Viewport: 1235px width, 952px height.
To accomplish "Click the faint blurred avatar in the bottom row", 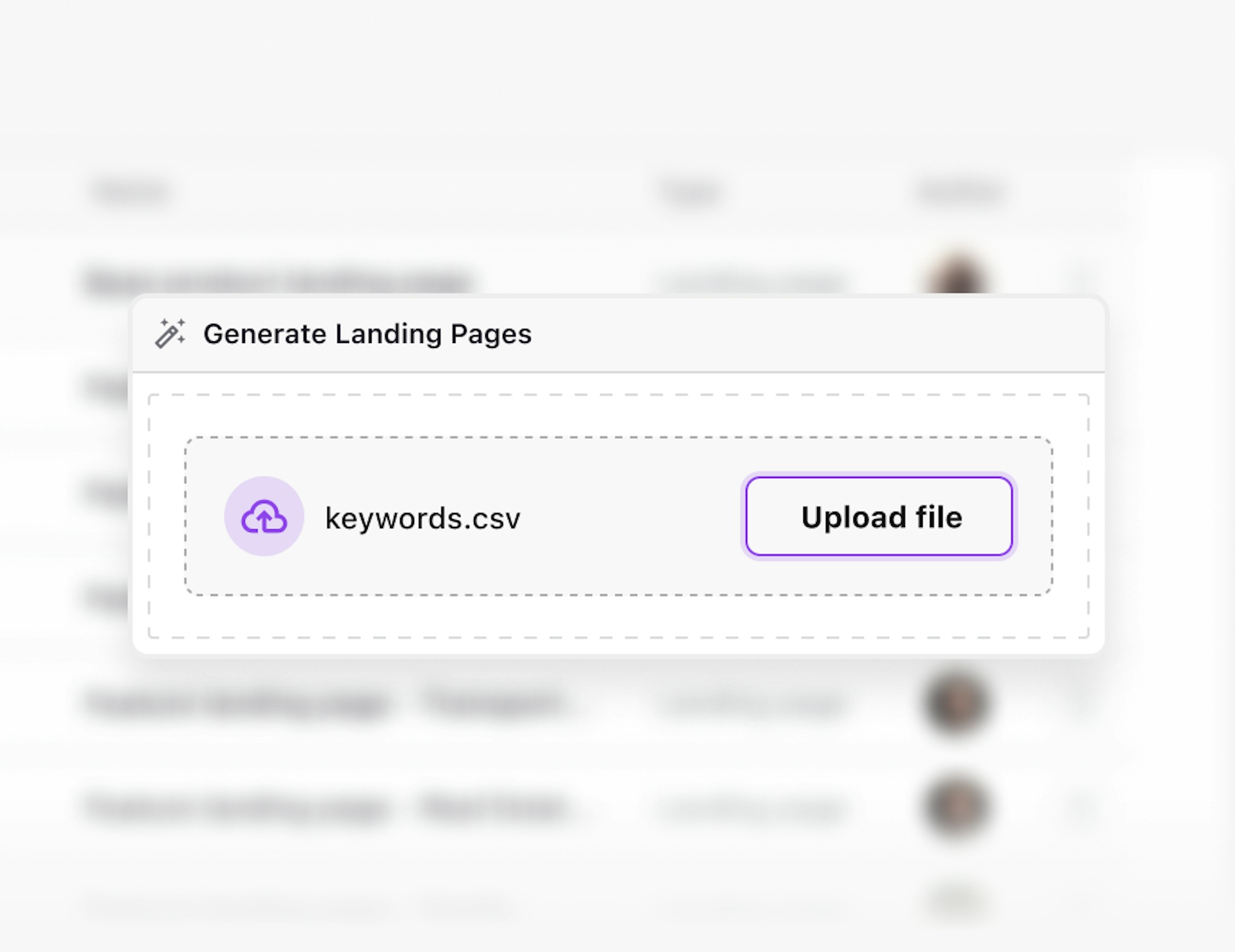I will 956,904.
